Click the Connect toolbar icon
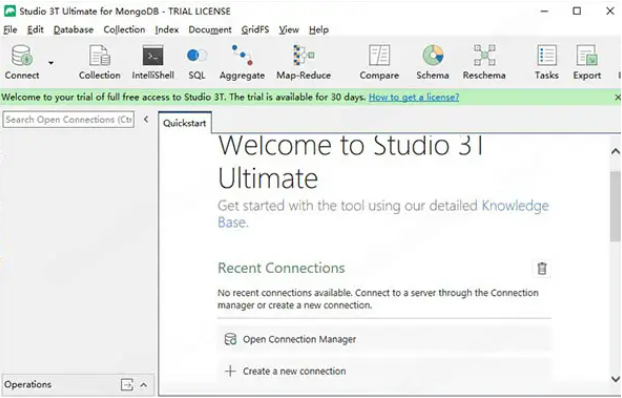This screenshot has width=622, height=398. [22, 62]
